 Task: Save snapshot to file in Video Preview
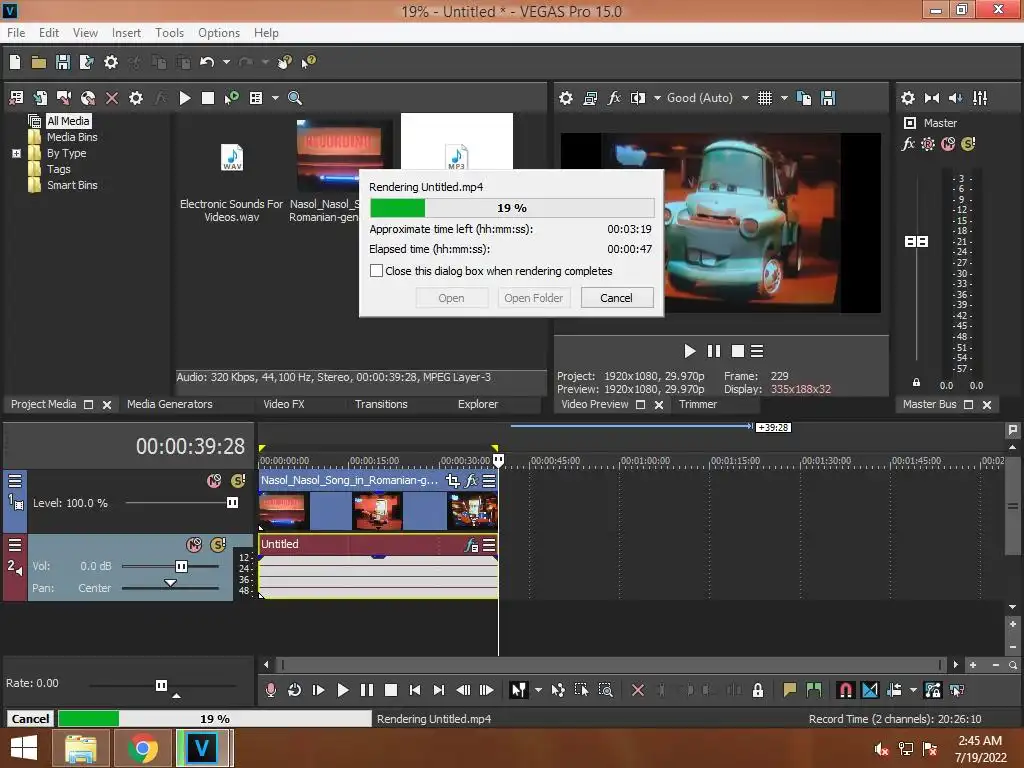tap(828, 98)
